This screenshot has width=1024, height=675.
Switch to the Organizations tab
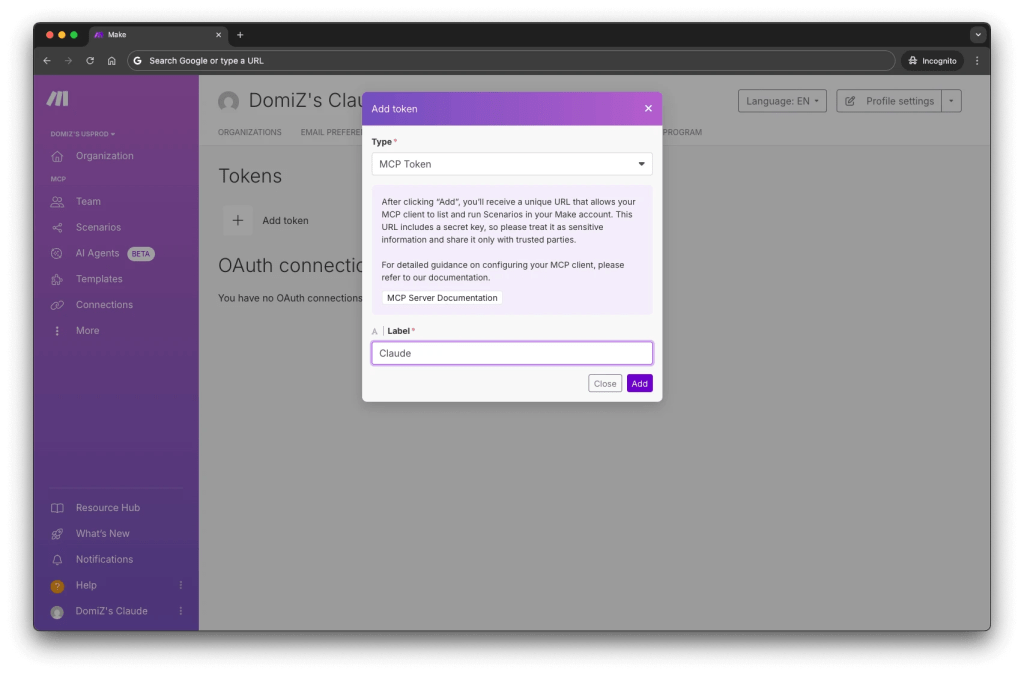coord(249,131)
